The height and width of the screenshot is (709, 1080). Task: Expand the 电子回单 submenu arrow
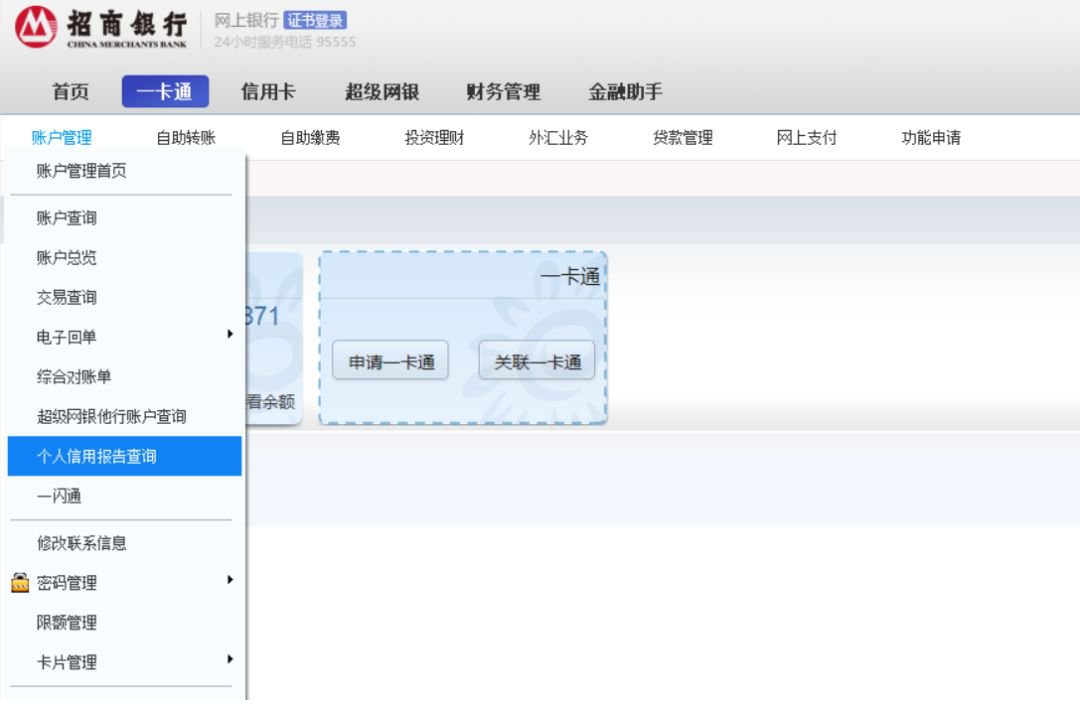coord(230,334)
